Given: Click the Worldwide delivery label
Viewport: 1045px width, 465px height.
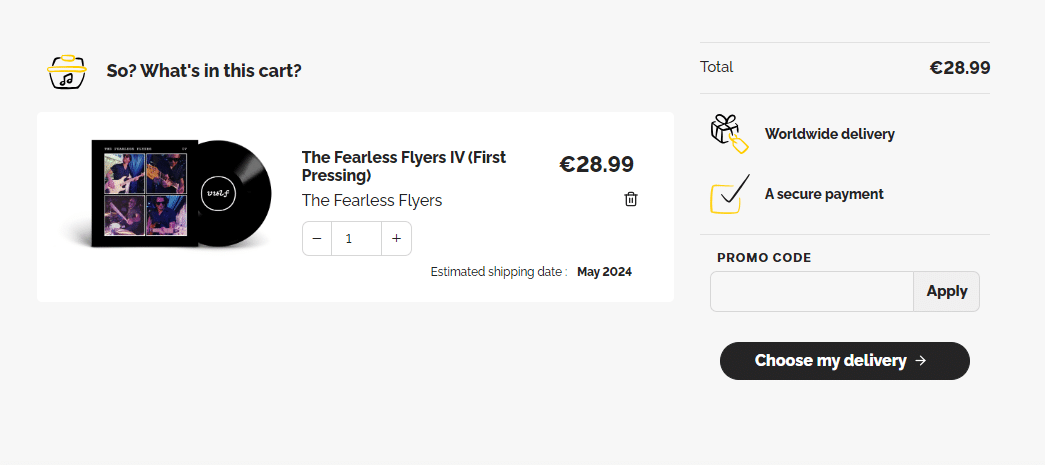Looking at the screenshot, I should coord(830,134).
